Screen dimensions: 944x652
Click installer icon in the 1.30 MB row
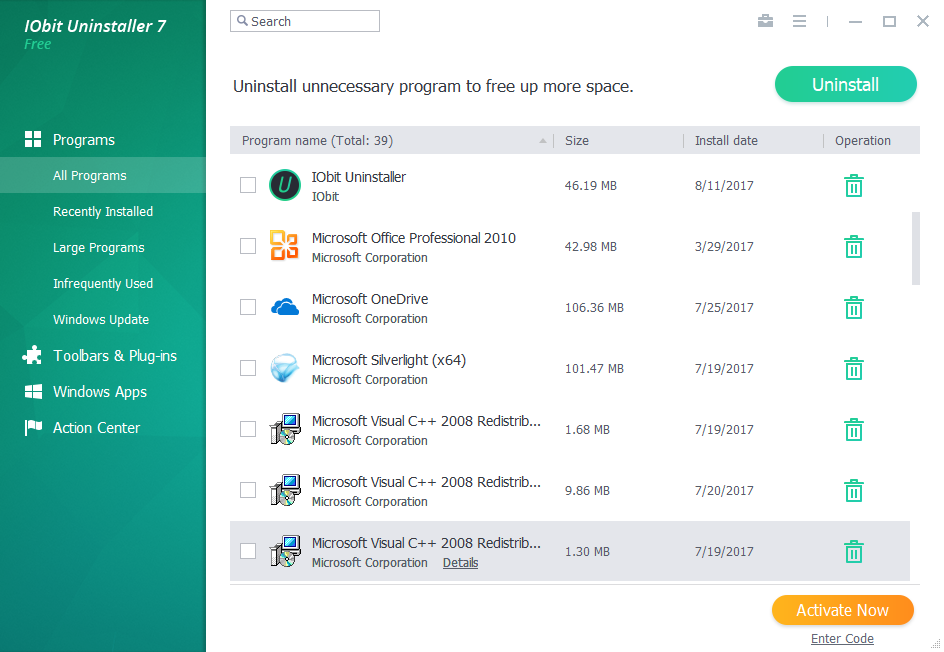coord(285,551)
